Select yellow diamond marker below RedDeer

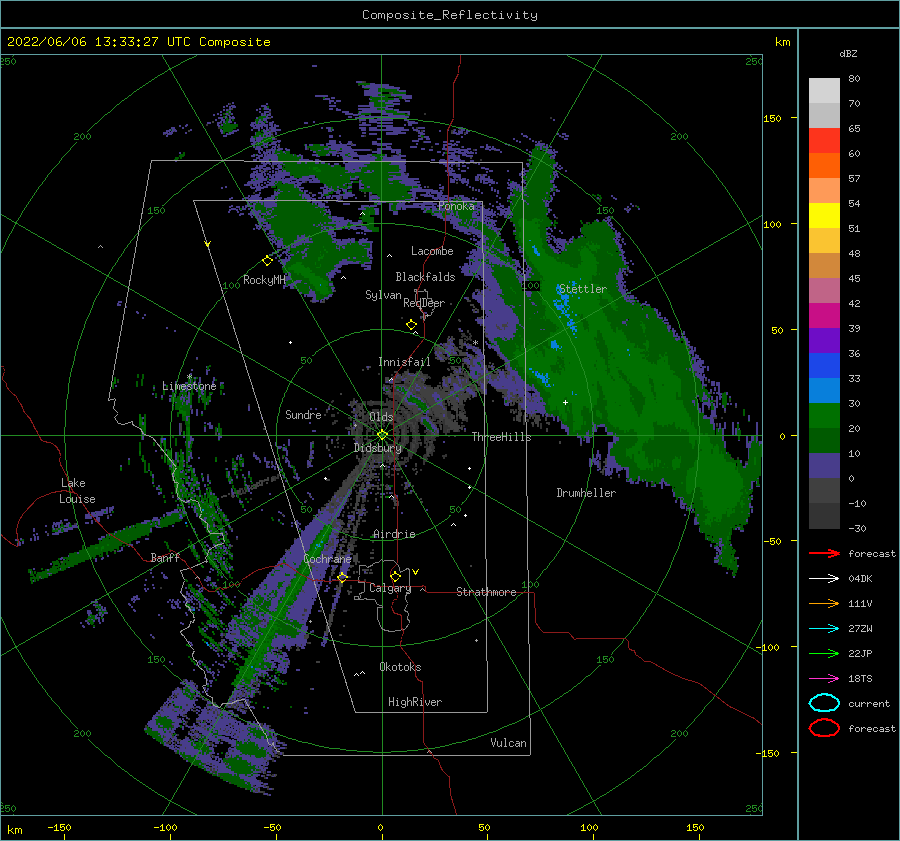[x=411, y=325]
